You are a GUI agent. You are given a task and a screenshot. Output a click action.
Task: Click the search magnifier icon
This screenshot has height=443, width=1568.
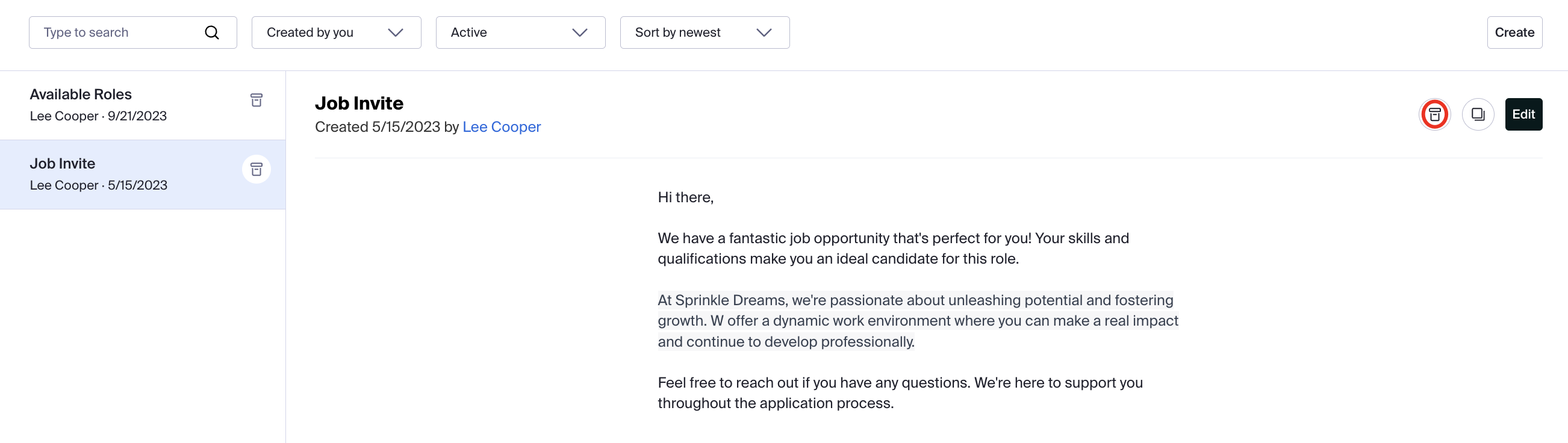(211, 33)
